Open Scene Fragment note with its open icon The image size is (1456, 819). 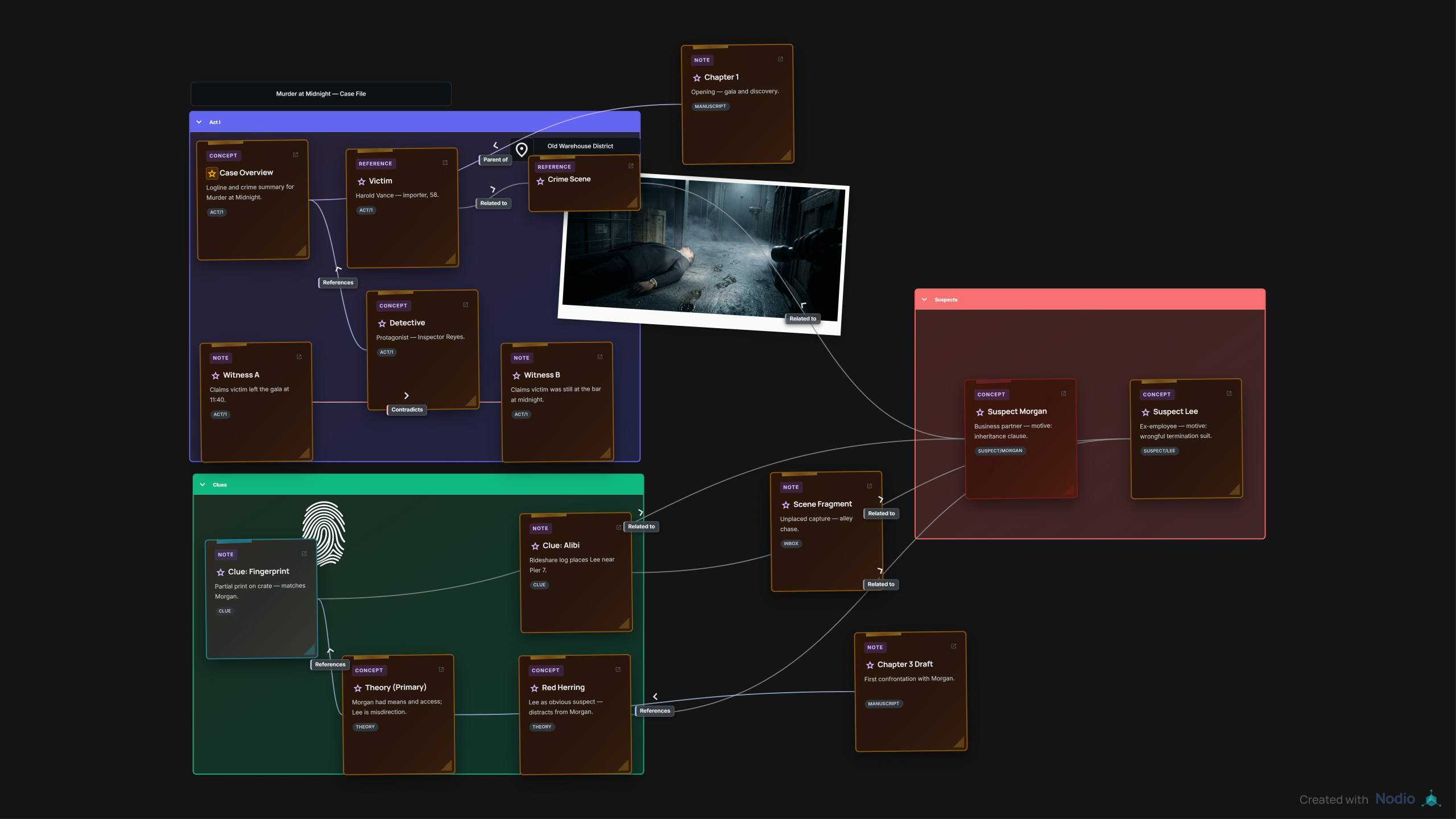tap(870, 486)
